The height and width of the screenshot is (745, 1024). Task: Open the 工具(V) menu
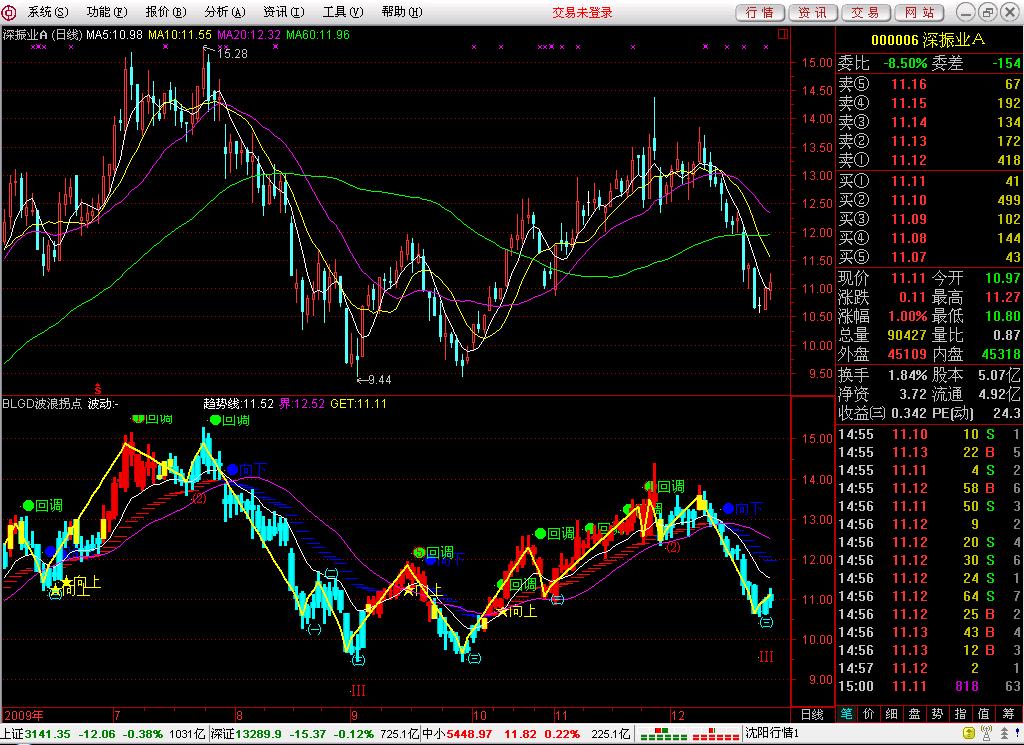pos(343,12)
